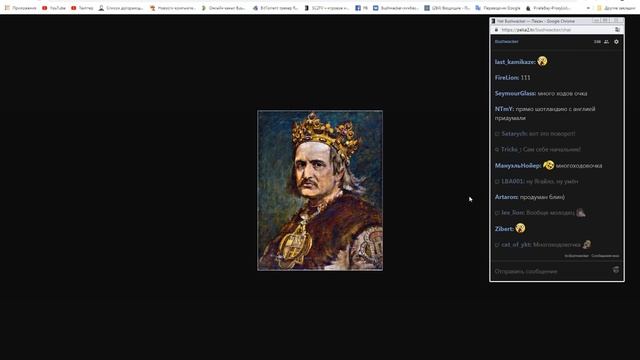Image resolution: width=640 pixels, height=360 pixels.
Task: Select the Artaron username
Action: click(506, 197)
